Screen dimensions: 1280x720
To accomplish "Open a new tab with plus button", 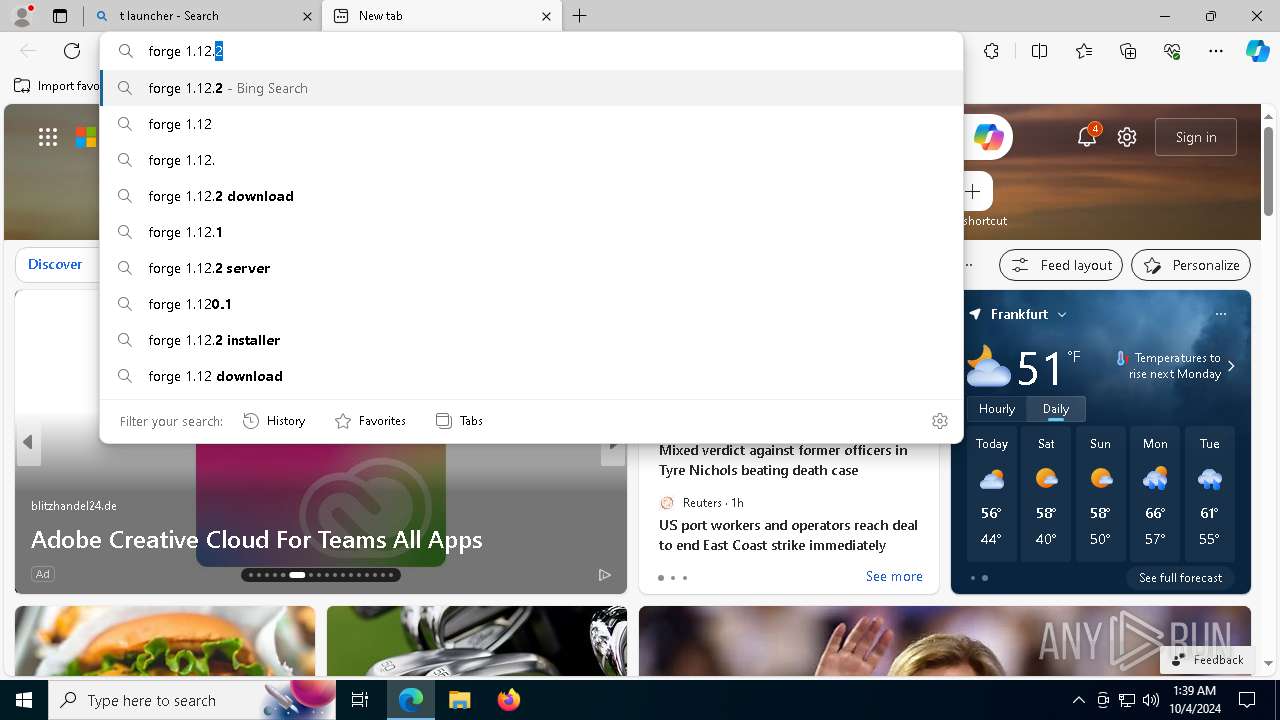I will pos(580,16).
